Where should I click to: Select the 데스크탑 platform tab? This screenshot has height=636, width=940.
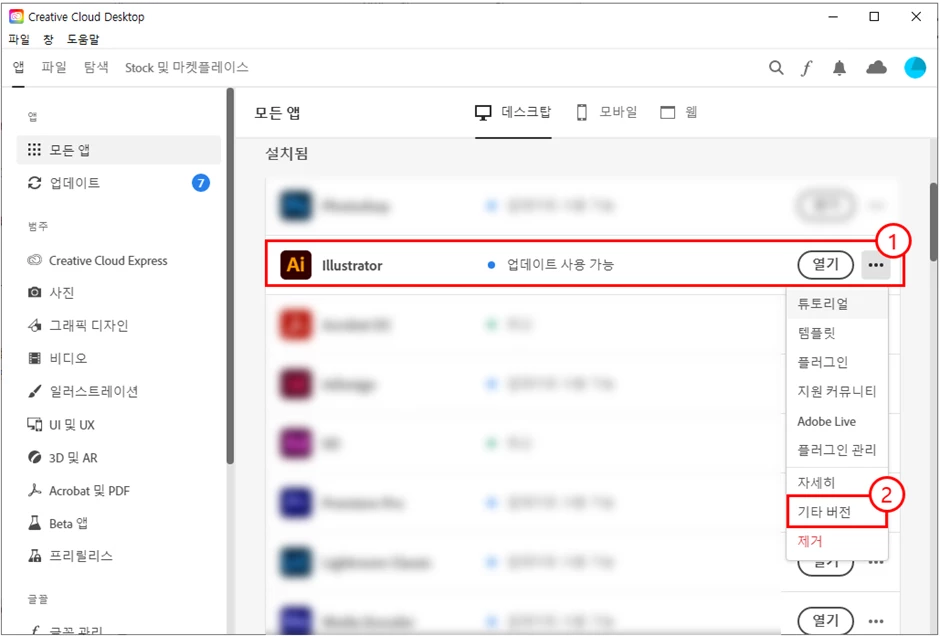(513, 112)
